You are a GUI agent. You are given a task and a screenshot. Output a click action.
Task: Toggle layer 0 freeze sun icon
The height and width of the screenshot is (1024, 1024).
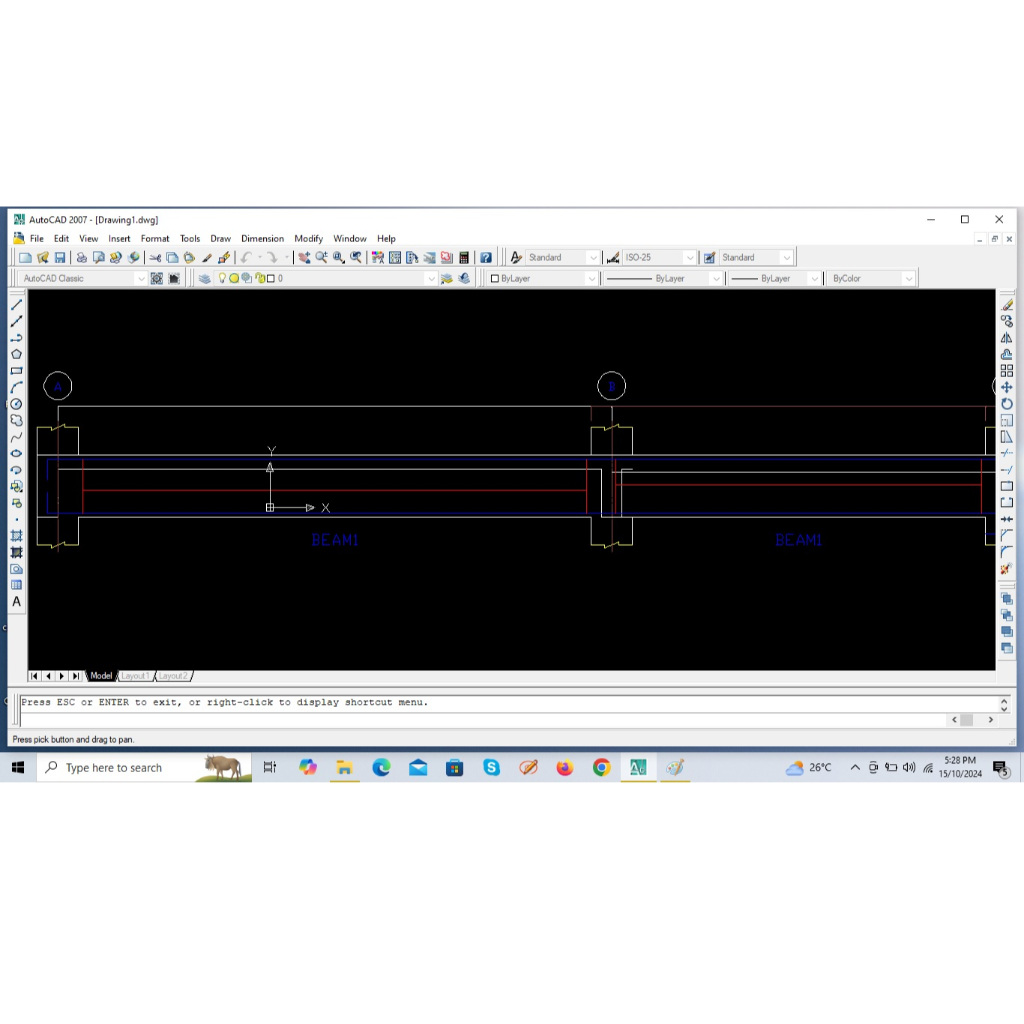click(x=235, y=279)
